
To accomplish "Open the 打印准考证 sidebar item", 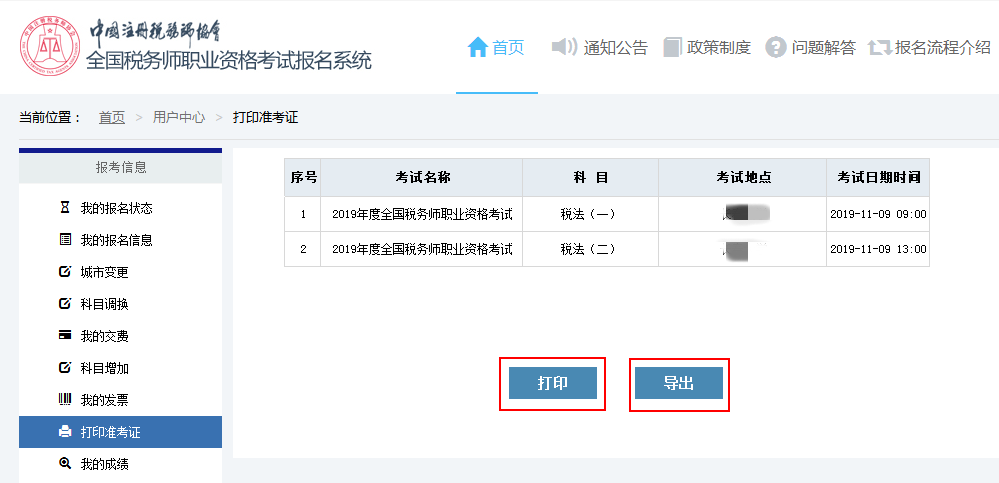I will 110,432.
